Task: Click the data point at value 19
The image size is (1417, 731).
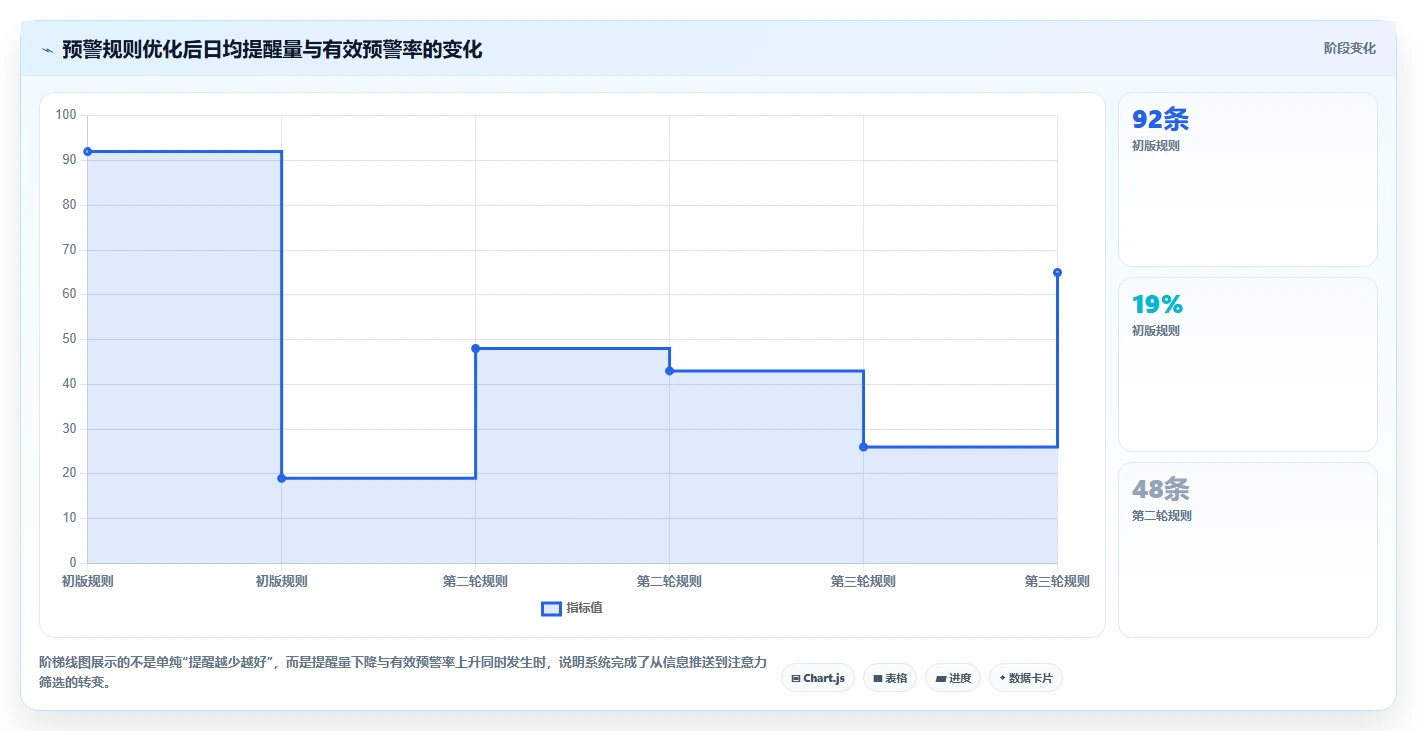Action: [282, 478]
